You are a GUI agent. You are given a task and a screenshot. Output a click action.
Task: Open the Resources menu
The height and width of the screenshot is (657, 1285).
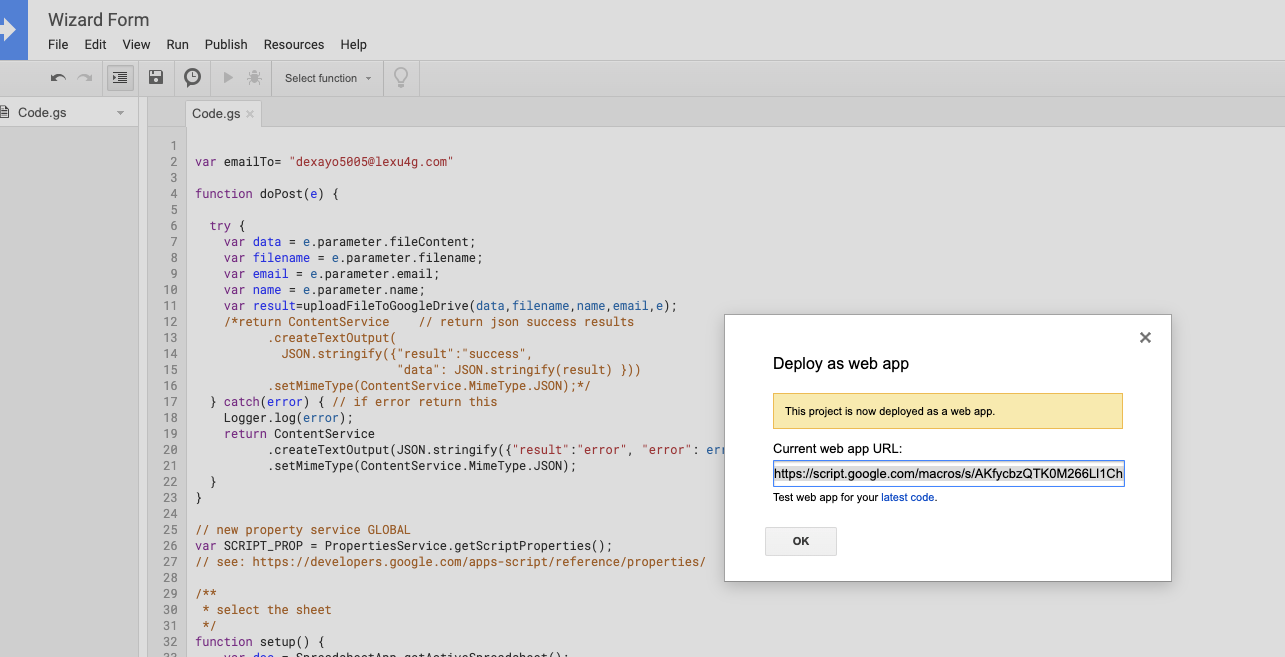(294, 44)
